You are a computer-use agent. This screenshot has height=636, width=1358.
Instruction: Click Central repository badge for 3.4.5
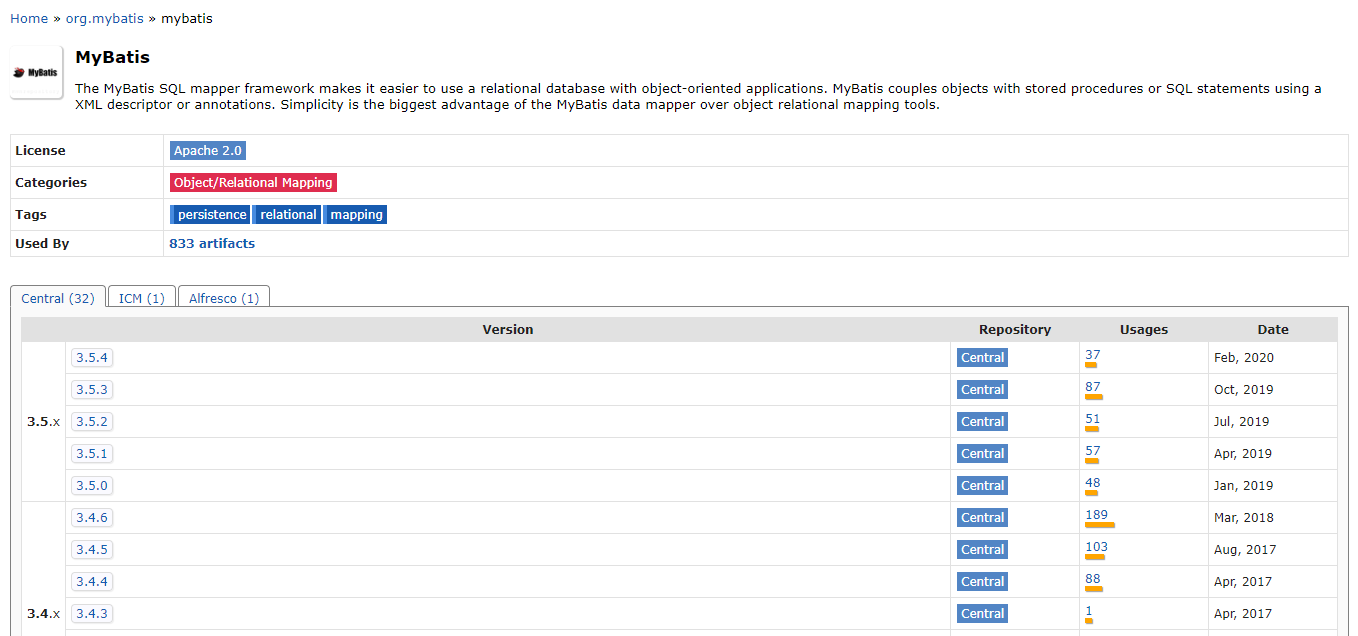[x=982, y=550]
